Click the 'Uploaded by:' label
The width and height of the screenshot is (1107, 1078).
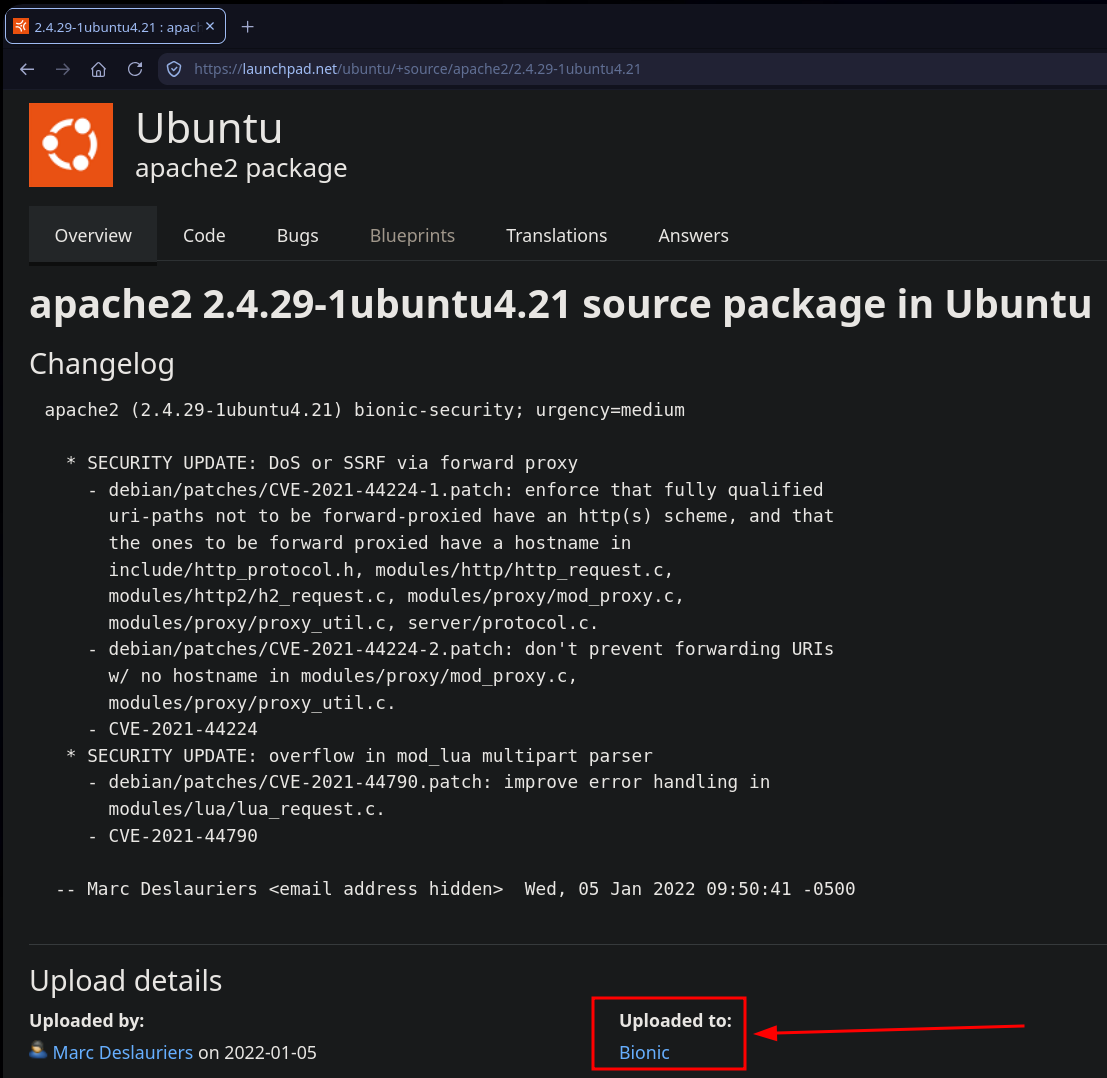[87, 1020]
